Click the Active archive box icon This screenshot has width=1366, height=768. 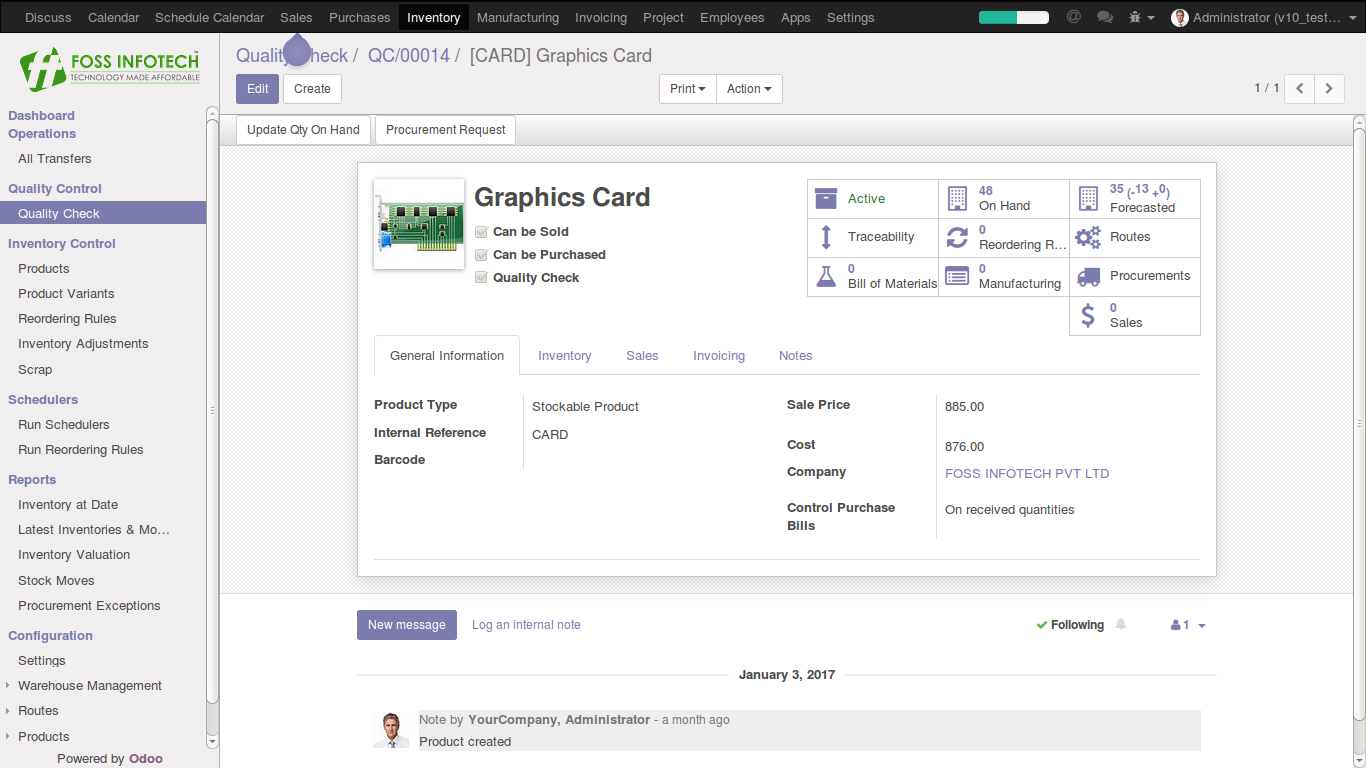point(826,198)
